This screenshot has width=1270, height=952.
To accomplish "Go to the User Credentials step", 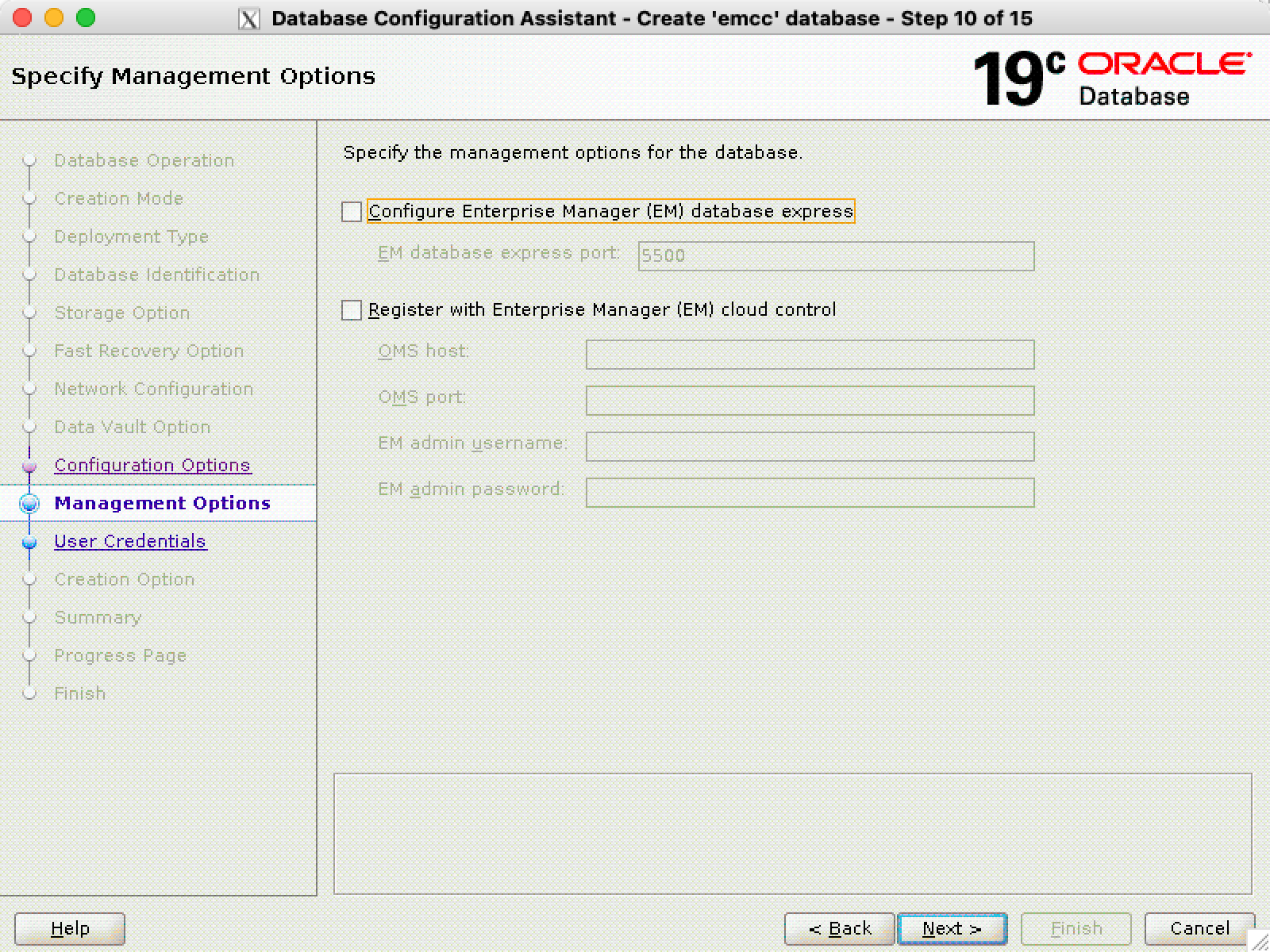I will pyautogui.click(x=130, y=542).
